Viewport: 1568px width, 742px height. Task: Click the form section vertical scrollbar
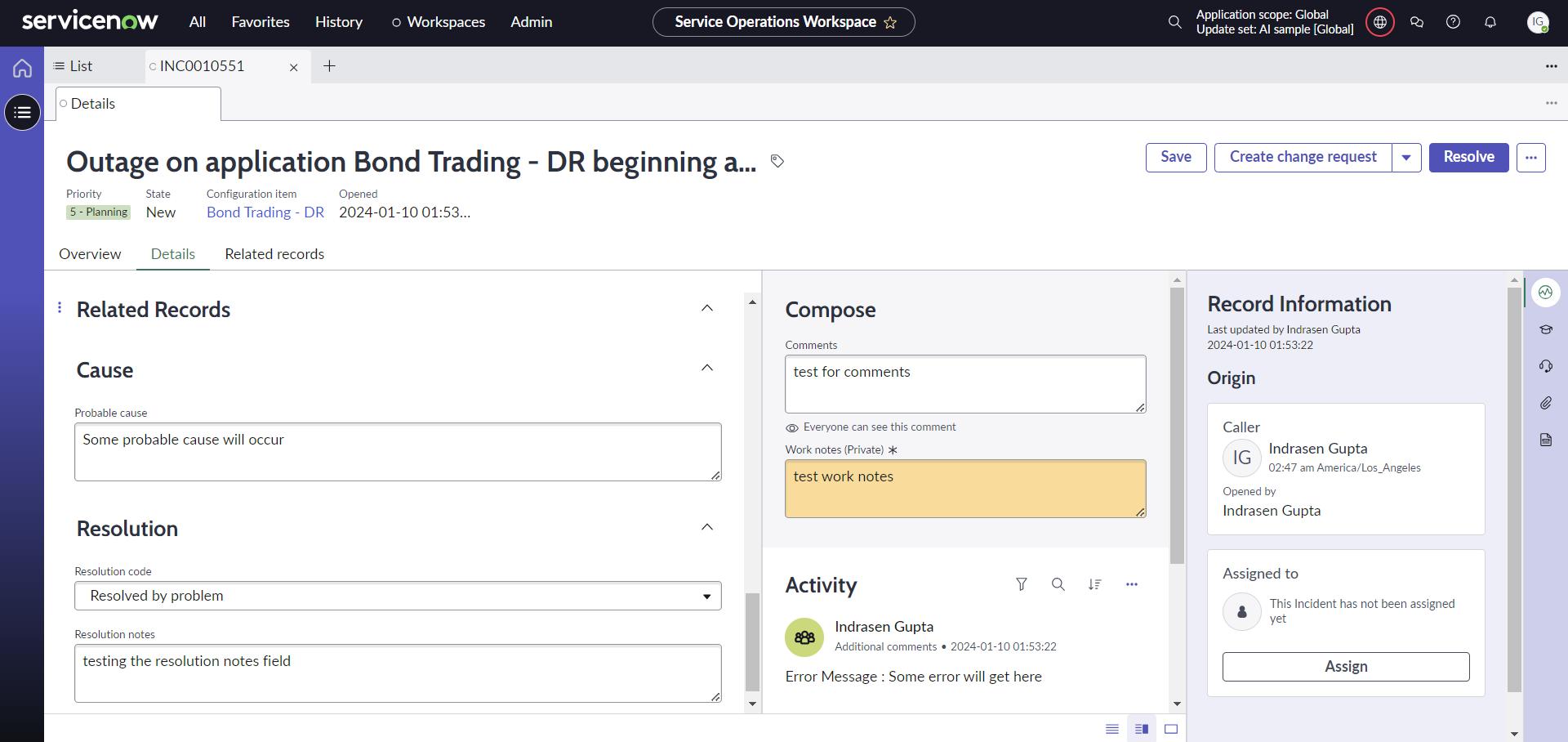752,641
